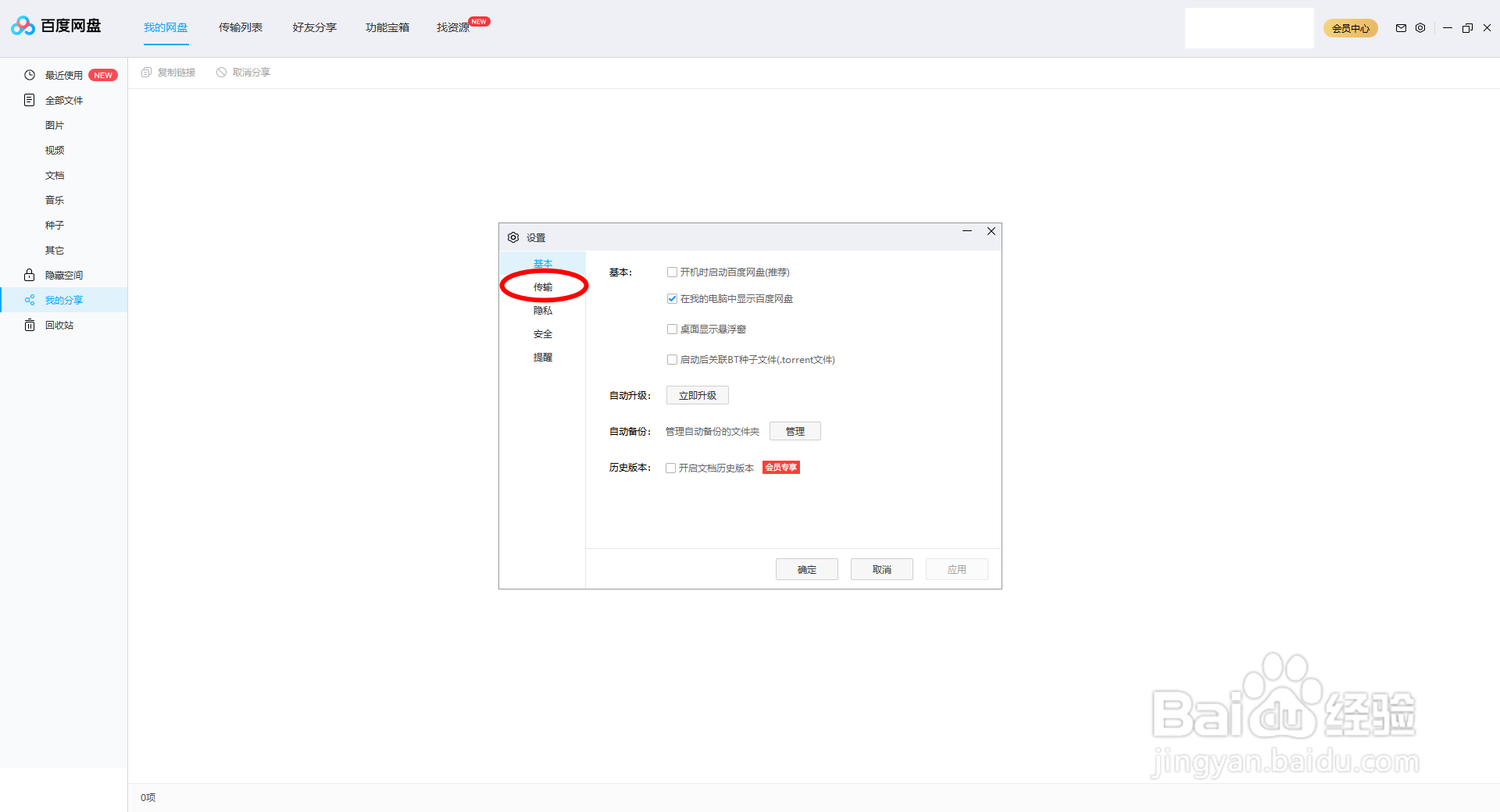Open the settings gear icon in title bar
1500x812 pixels.
[x=1420, y=28]
